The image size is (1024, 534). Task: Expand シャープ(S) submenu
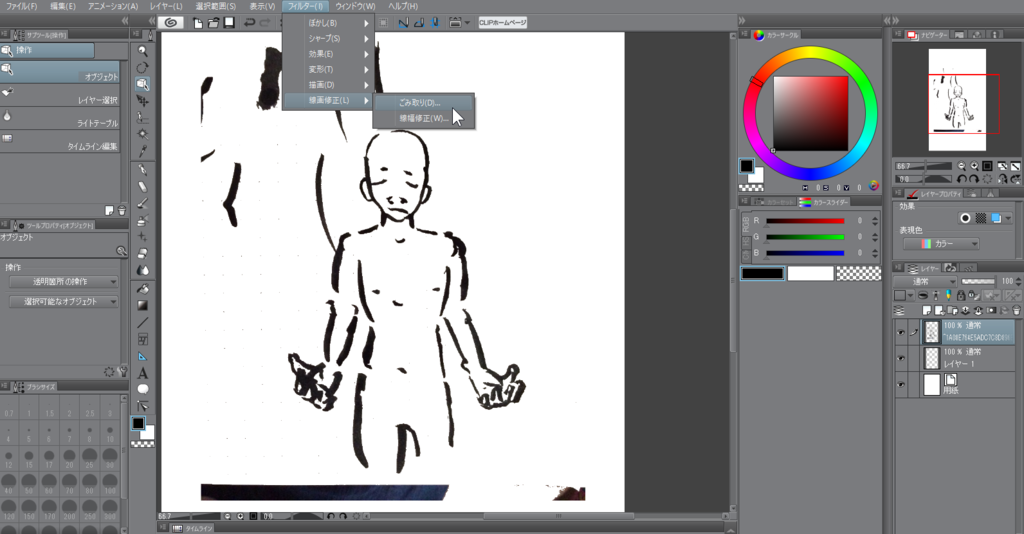point(328,39)
